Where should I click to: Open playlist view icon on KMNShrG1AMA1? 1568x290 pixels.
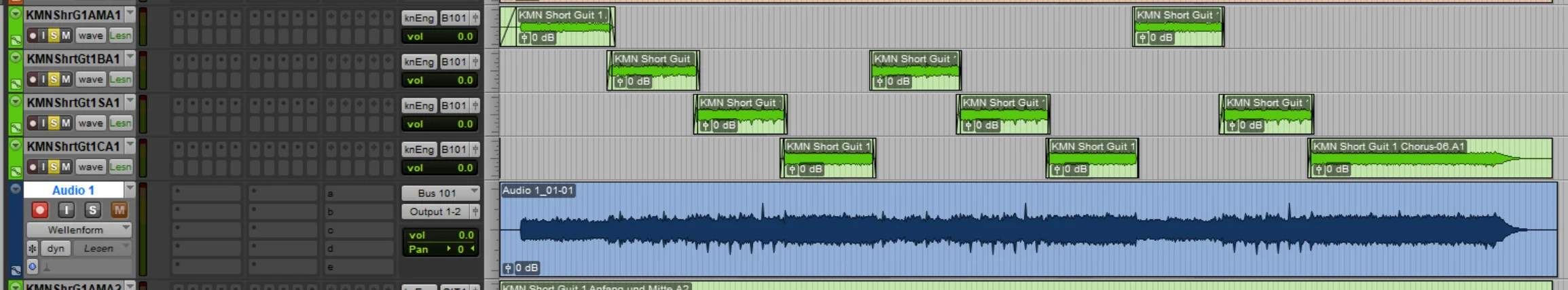click(15, 41)
